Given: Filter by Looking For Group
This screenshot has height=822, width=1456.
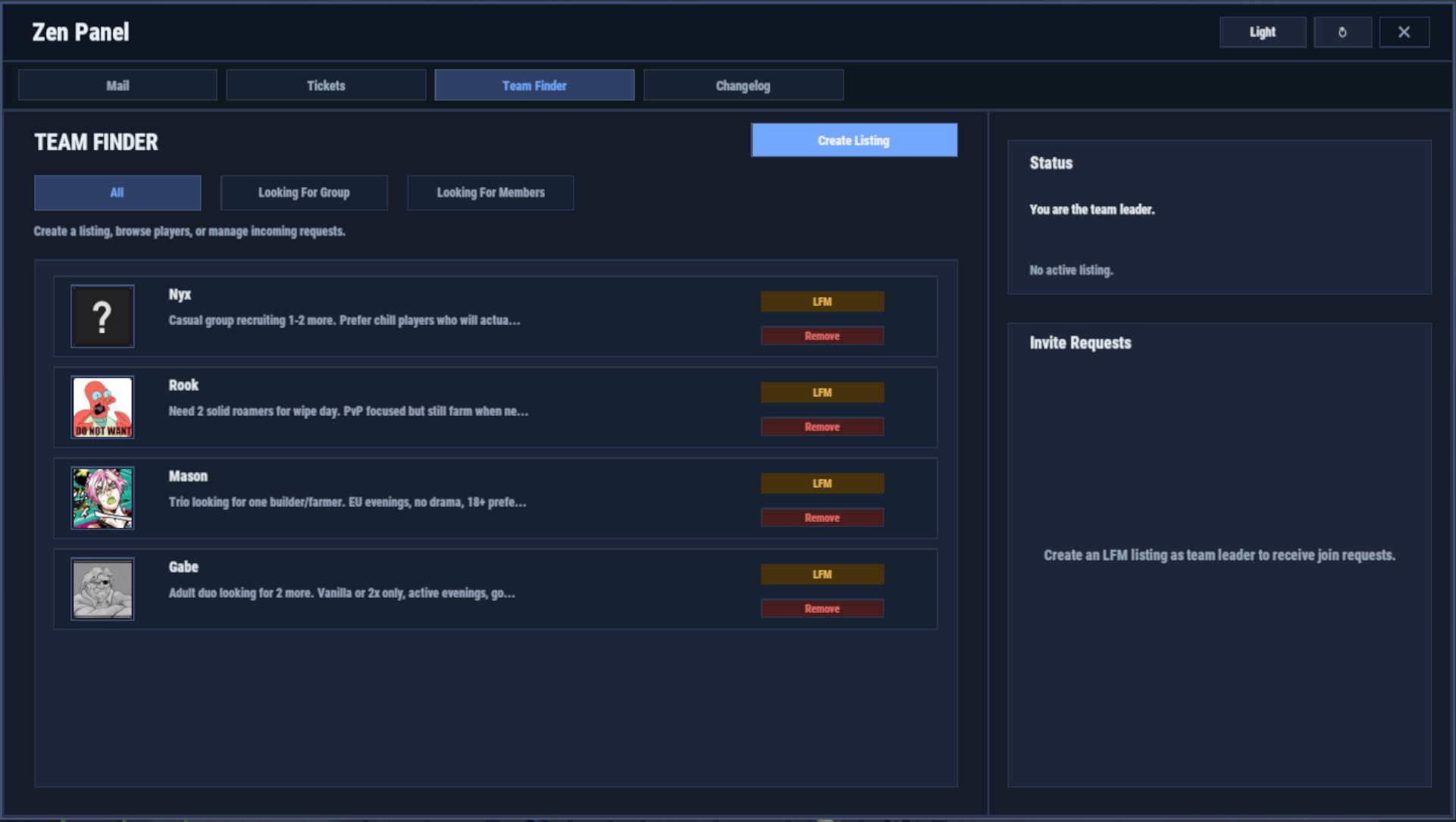Looking at the screenshot, I should point(304,192).
